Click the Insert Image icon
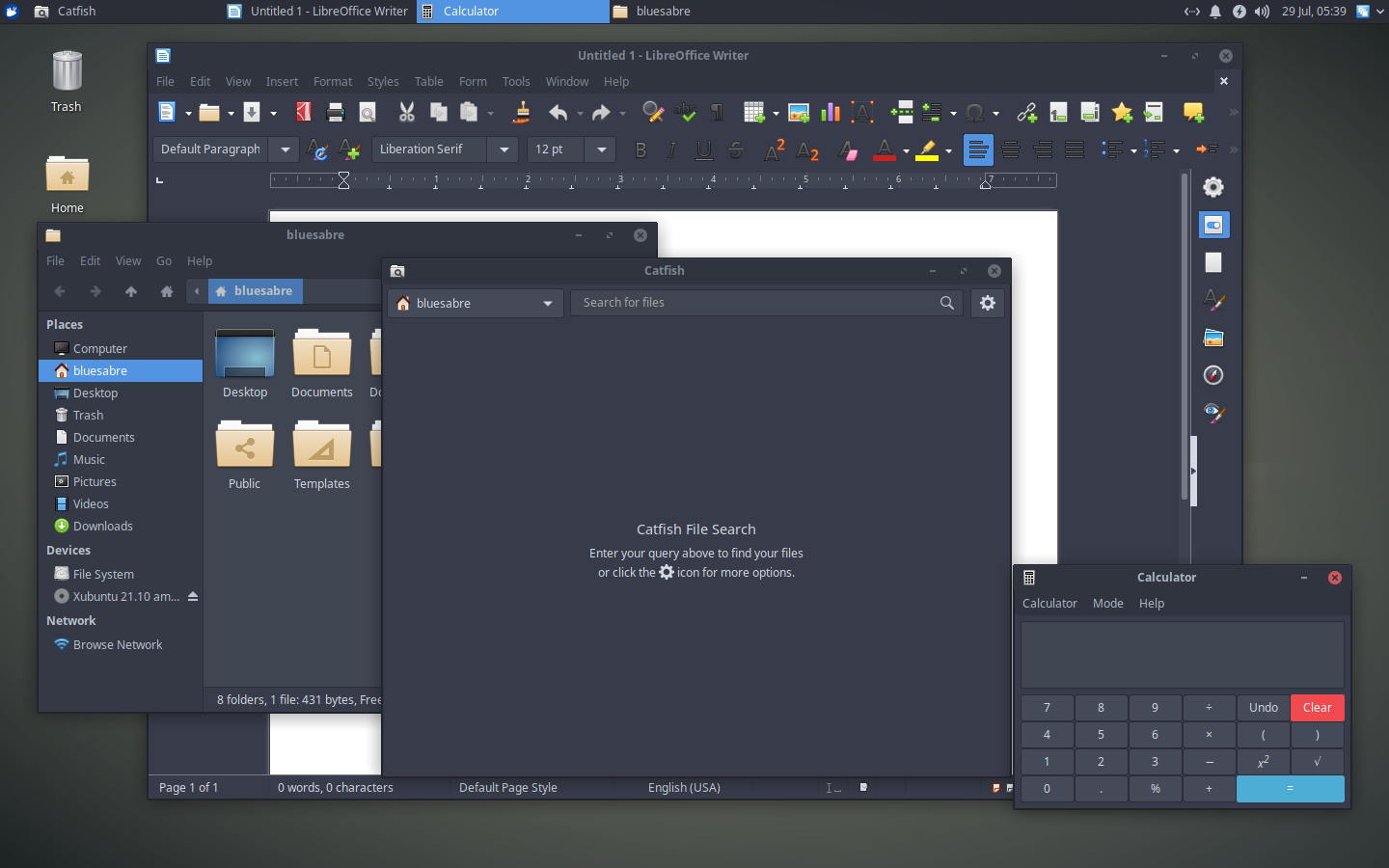1389x868 pixels. coord(799,112)
